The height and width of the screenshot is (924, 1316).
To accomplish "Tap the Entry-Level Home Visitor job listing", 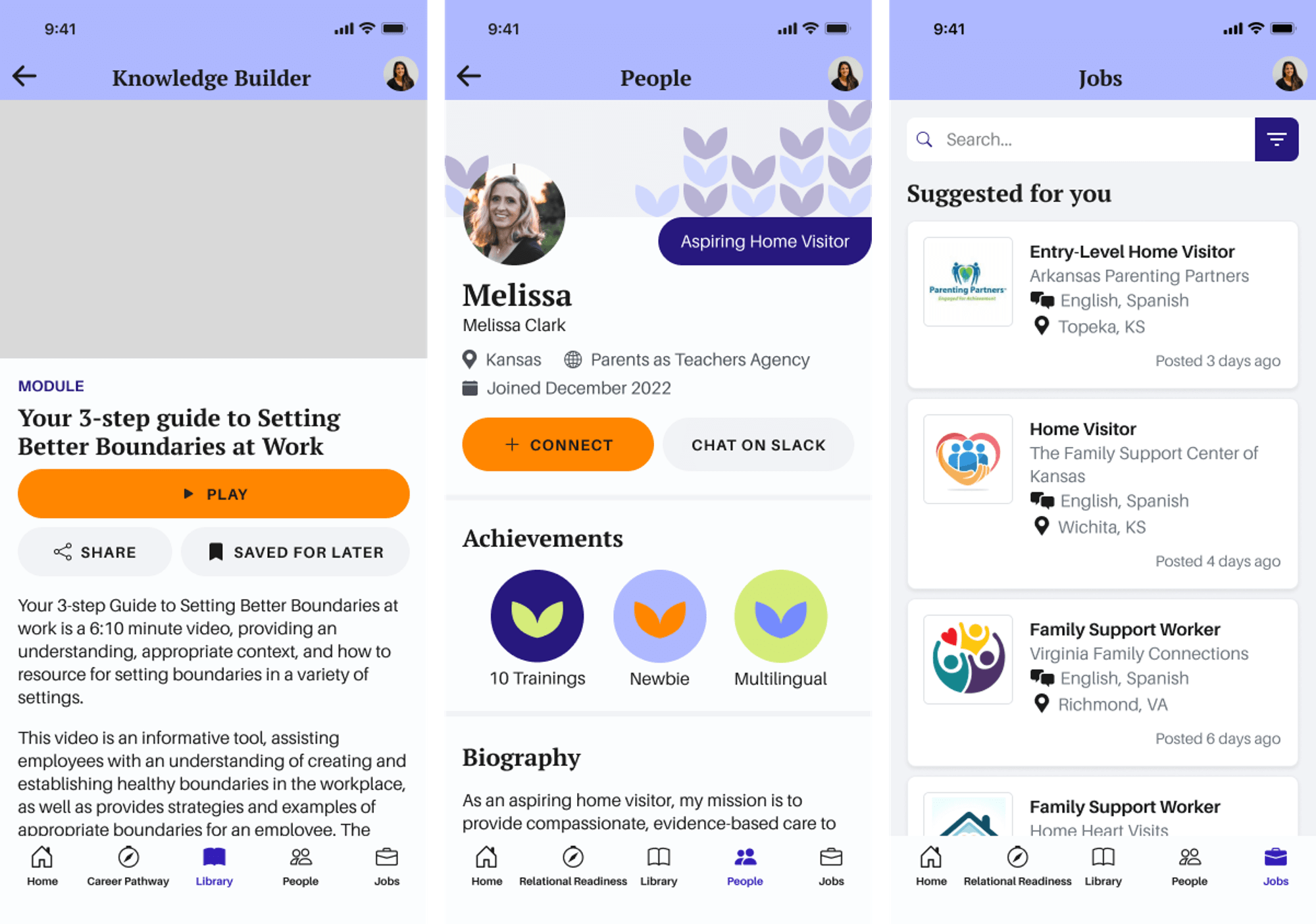I will 1097,296.
